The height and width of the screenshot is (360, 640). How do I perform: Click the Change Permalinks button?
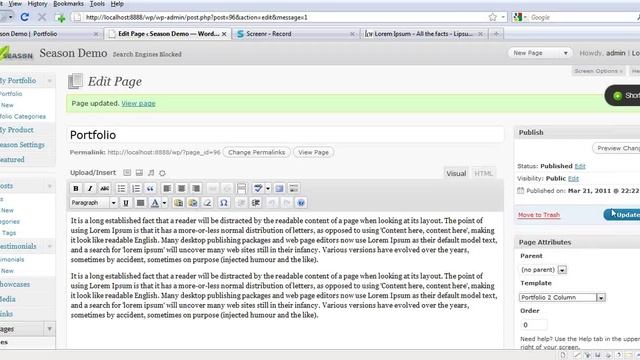[x=257, y=152]
